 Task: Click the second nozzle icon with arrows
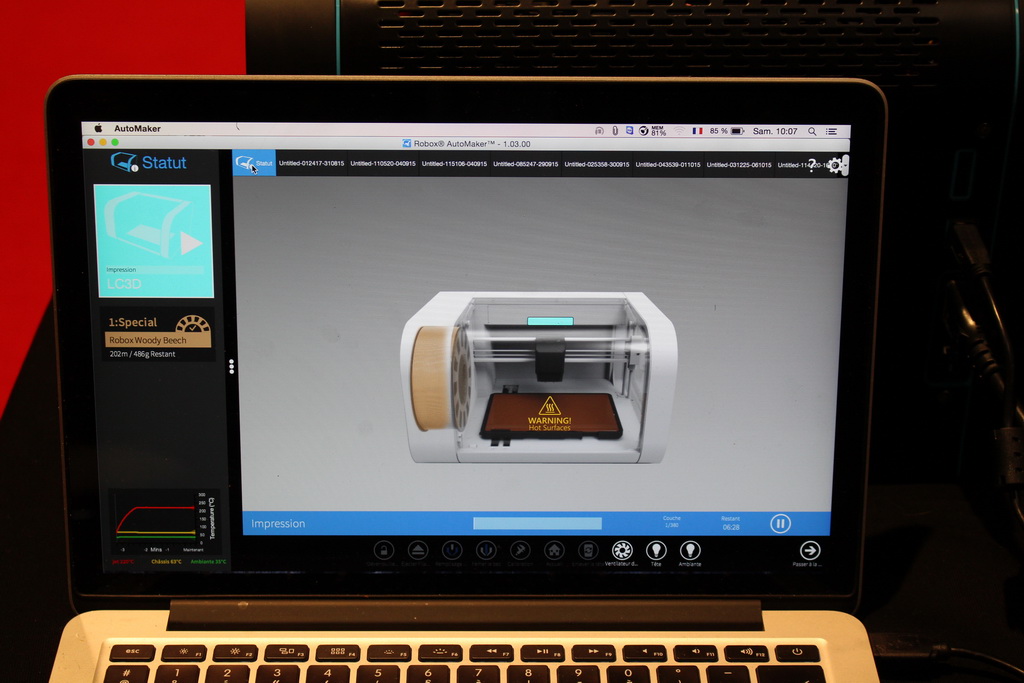tap(486, 550)
